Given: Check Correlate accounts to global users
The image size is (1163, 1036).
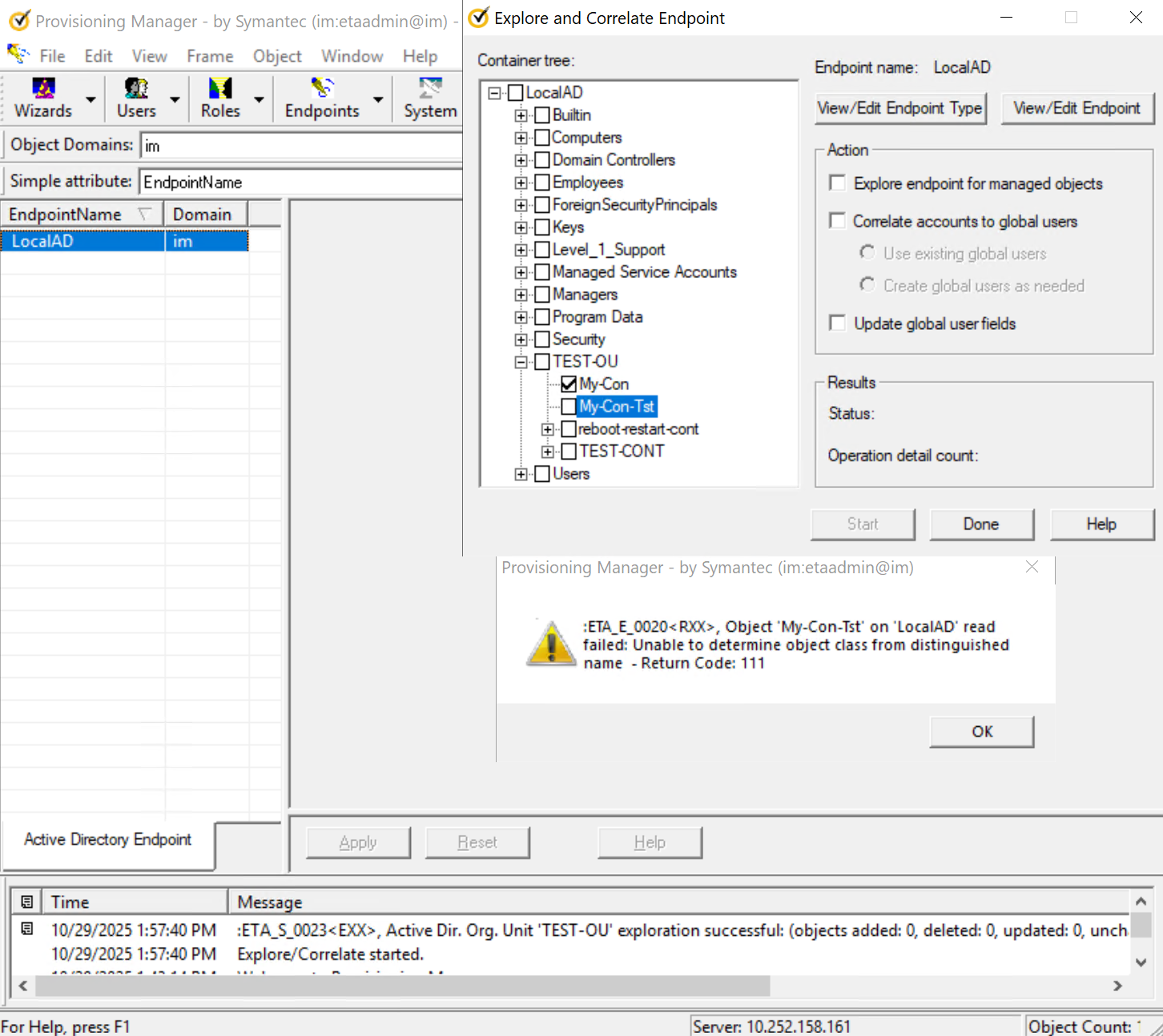Looking at the screenshot, I should (x=838, y=221).
